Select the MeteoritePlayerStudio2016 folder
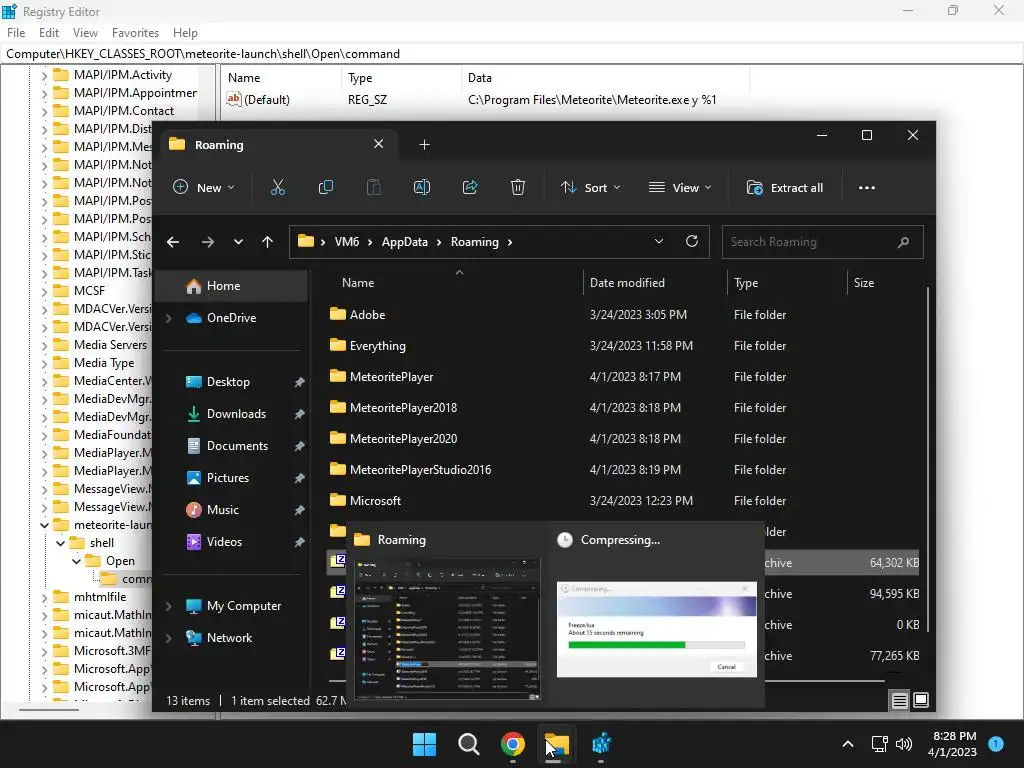 click(420, 470)
